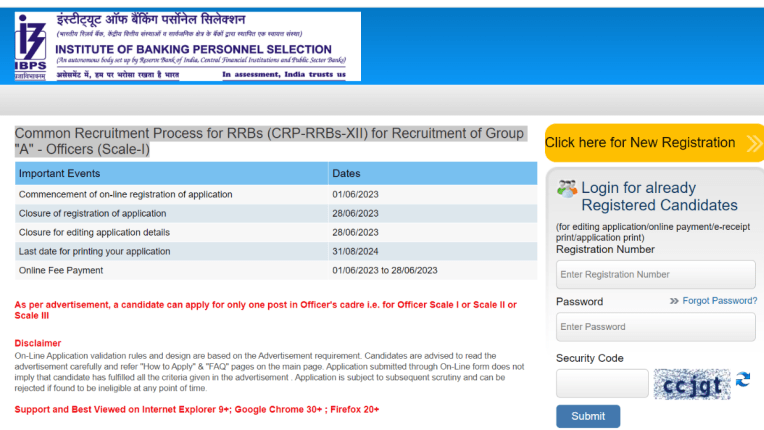Viewport: 764px width, 430px height.
Task: Click the IBPS logo in header
Action: [x=30, y=47]
